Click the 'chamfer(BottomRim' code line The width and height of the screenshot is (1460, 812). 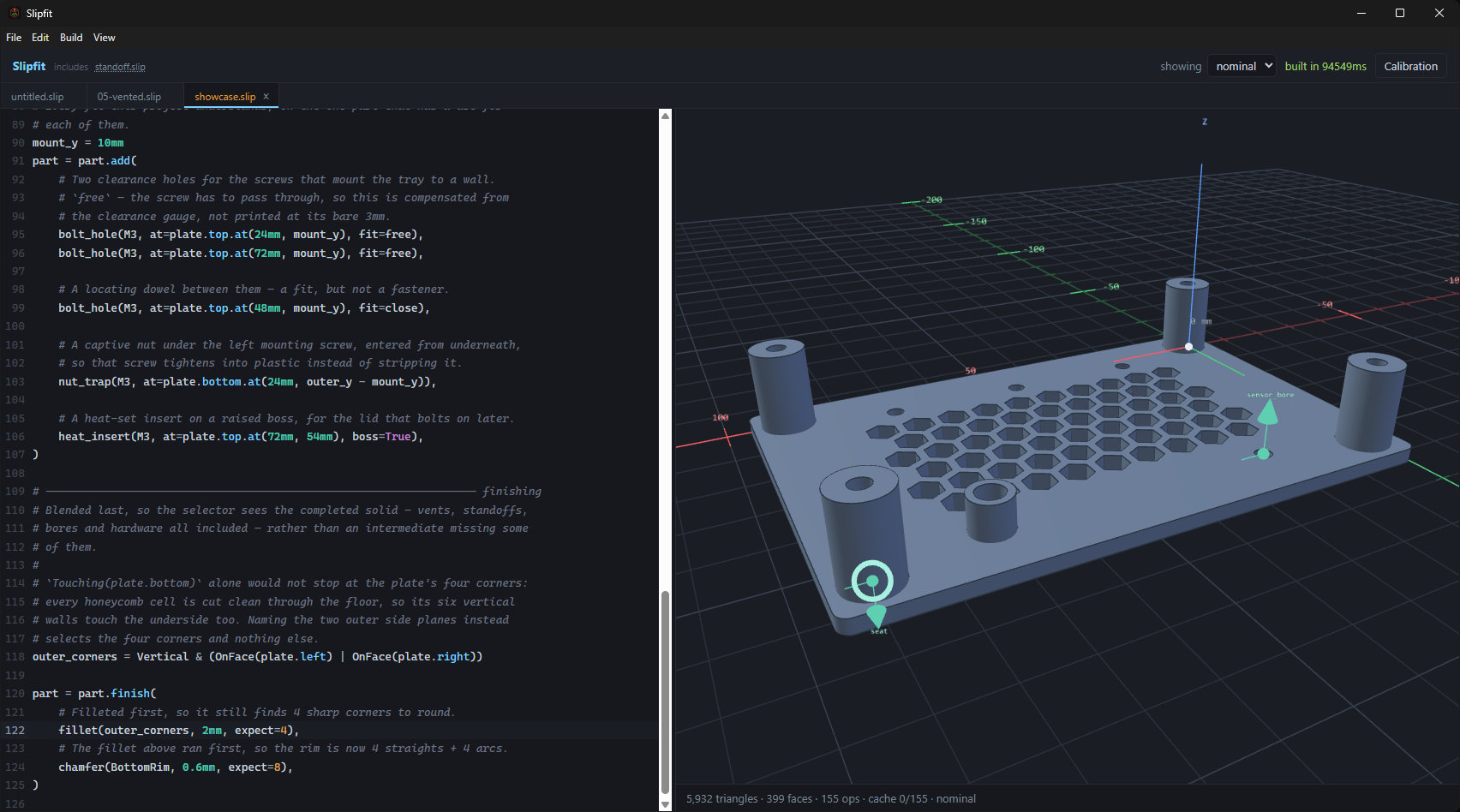pyautogui.click(x=176, y=767)
